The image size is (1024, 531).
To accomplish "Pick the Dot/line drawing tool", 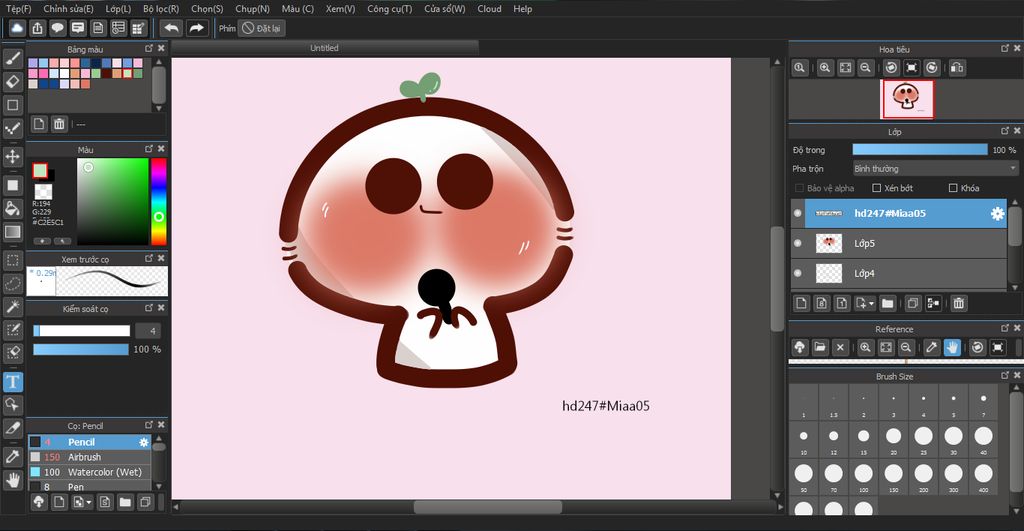I will click(13, 128).
